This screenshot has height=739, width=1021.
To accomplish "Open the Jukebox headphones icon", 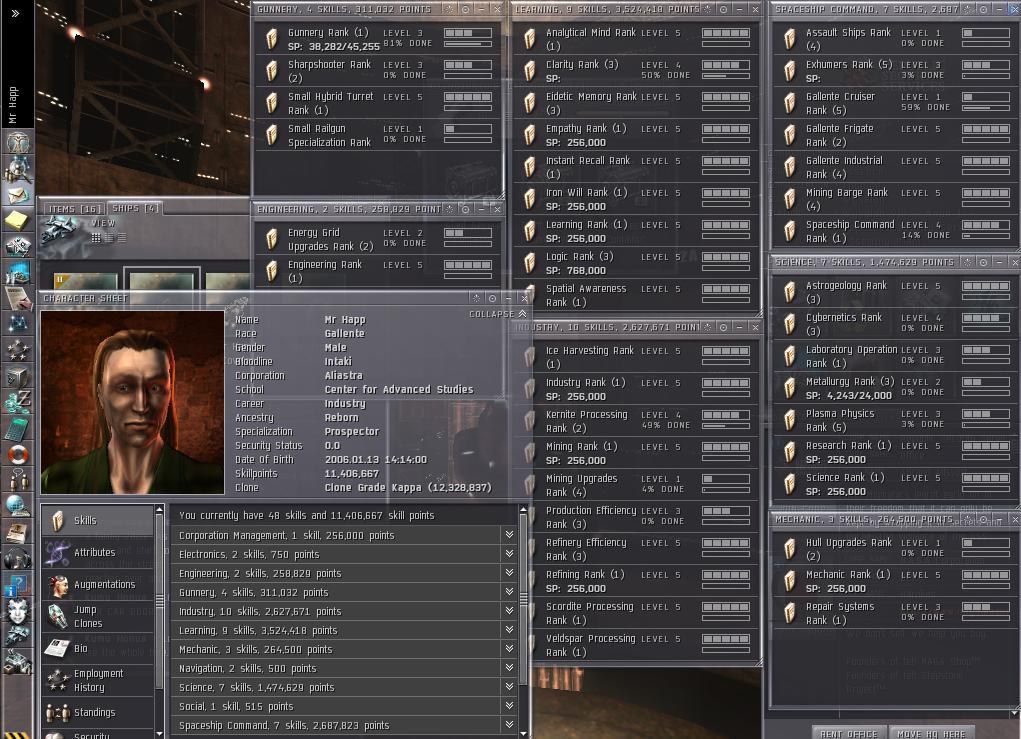I will pos(18,558).
